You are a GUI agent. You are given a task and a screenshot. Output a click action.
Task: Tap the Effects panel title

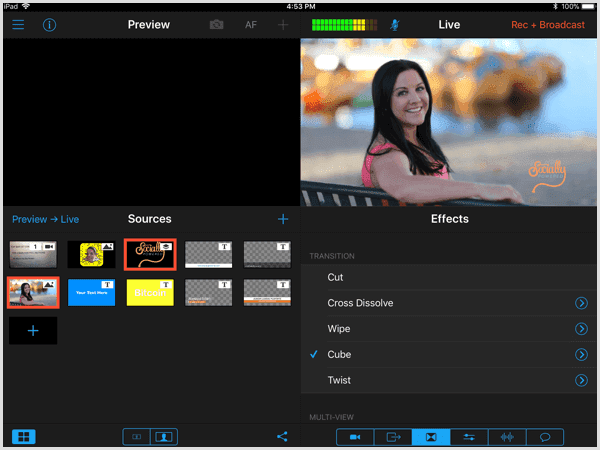click(450, 219)
